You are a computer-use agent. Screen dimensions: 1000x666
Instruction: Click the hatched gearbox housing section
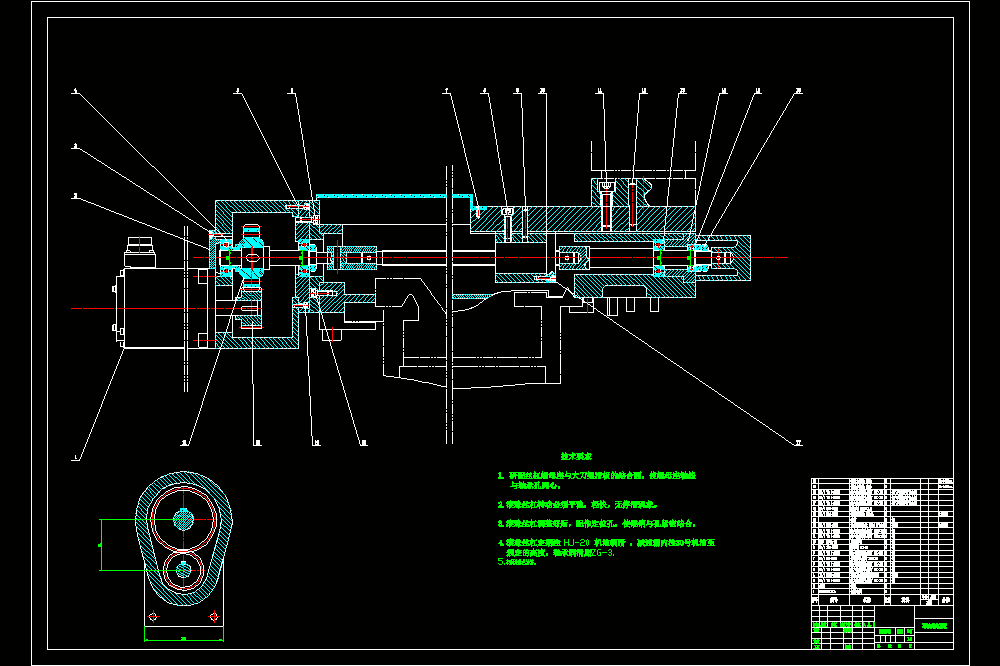click(x=258, y=274)
